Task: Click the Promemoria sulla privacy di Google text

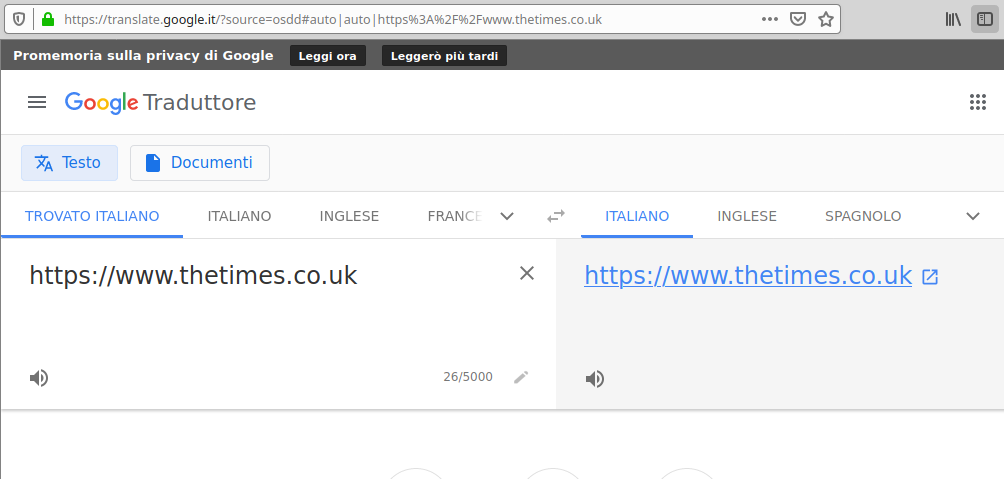Action: (143, 56)
